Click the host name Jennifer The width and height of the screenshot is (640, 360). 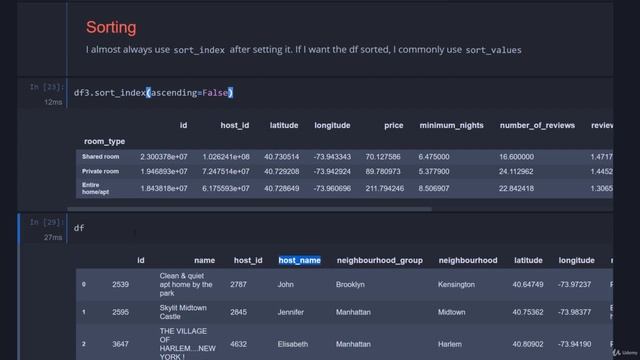tap(291, 312)
